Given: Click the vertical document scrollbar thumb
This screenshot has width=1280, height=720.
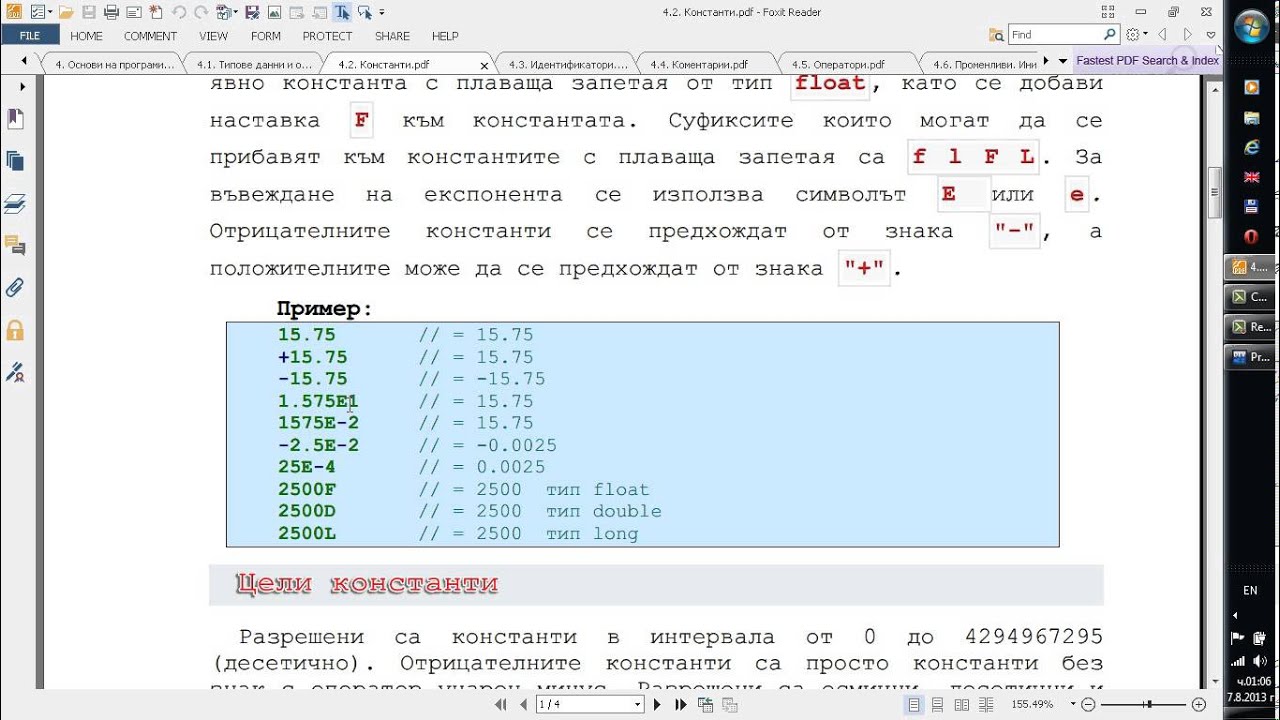Looking at the screenshot, I should click(x=1214, y=194).
